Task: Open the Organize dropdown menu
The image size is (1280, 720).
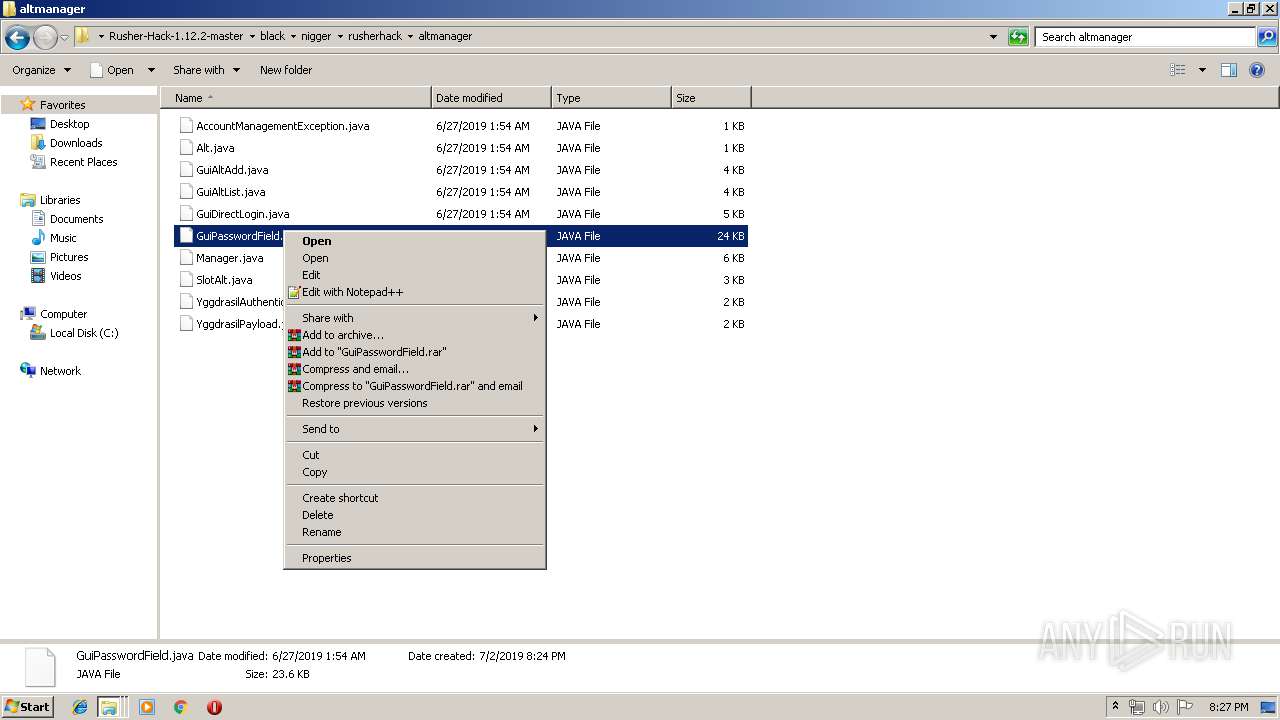Action: click(x=41, y=70)
